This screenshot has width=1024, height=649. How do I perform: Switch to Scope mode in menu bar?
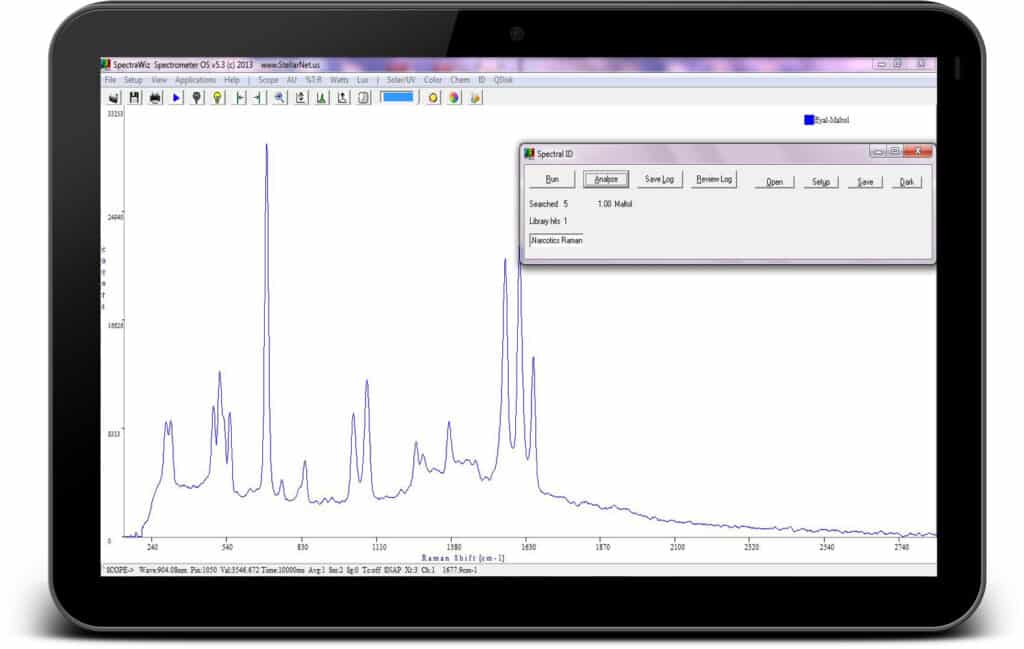pos(268,79)
